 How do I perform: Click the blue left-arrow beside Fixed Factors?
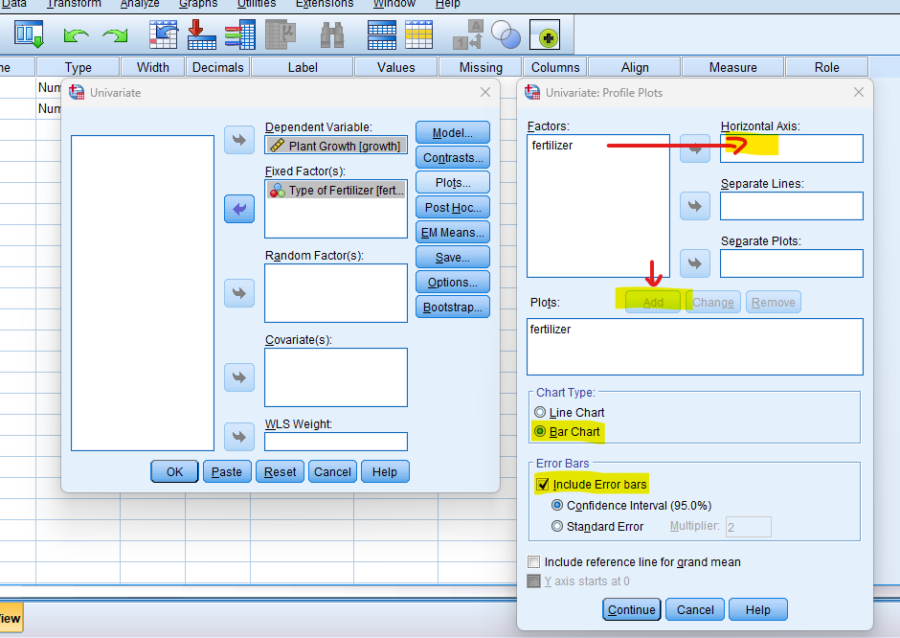pyautogui.click(x=239, y=209)
